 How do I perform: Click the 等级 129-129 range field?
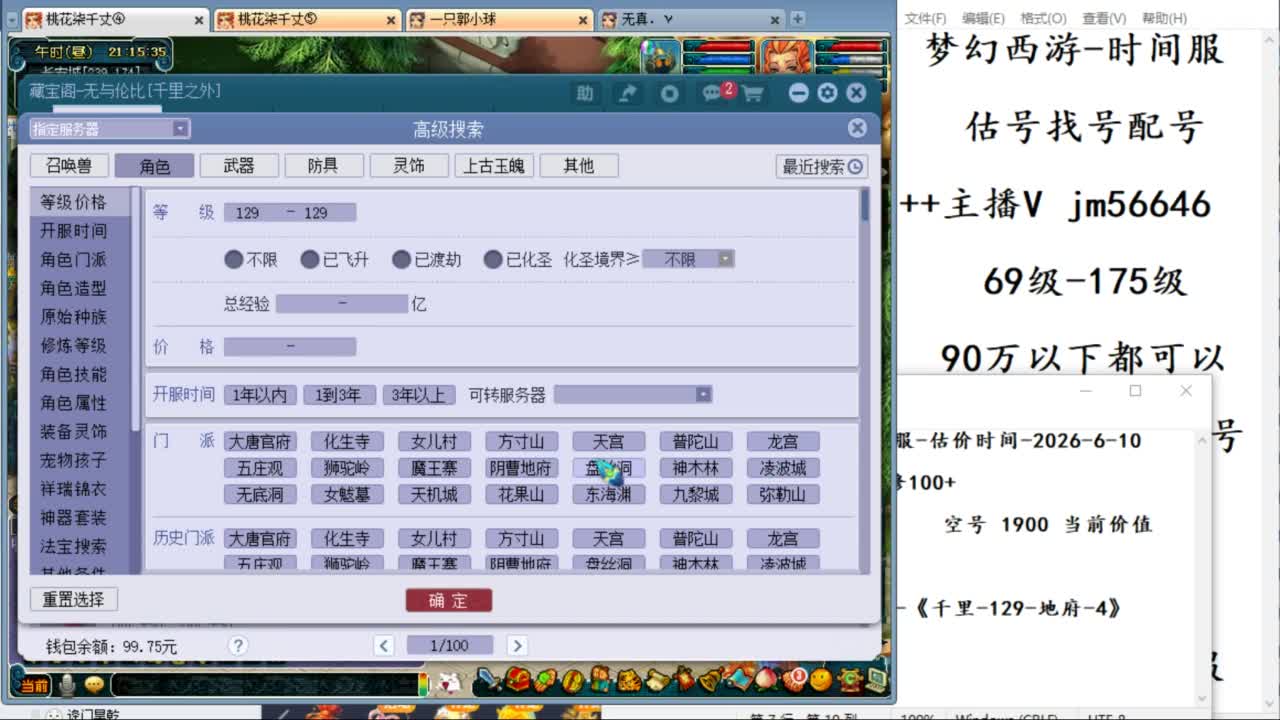point(290,213)
